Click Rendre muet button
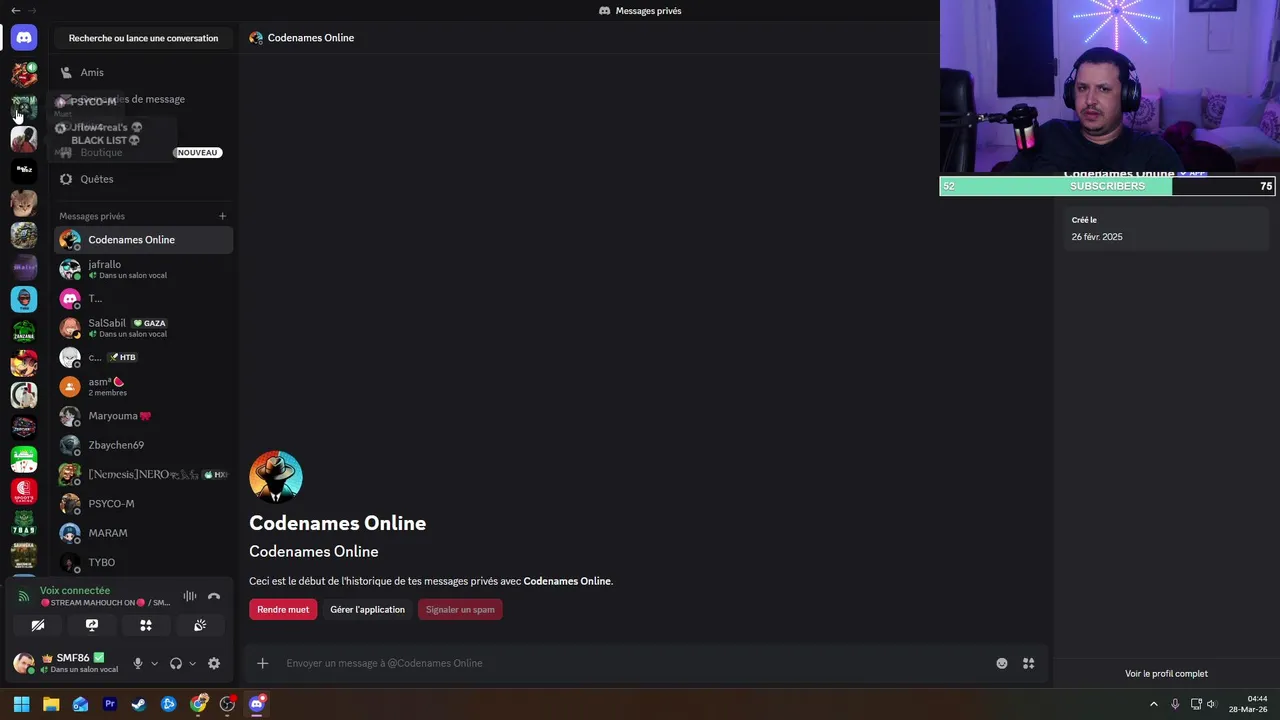1280x720 pixels. tap(283, 609)
